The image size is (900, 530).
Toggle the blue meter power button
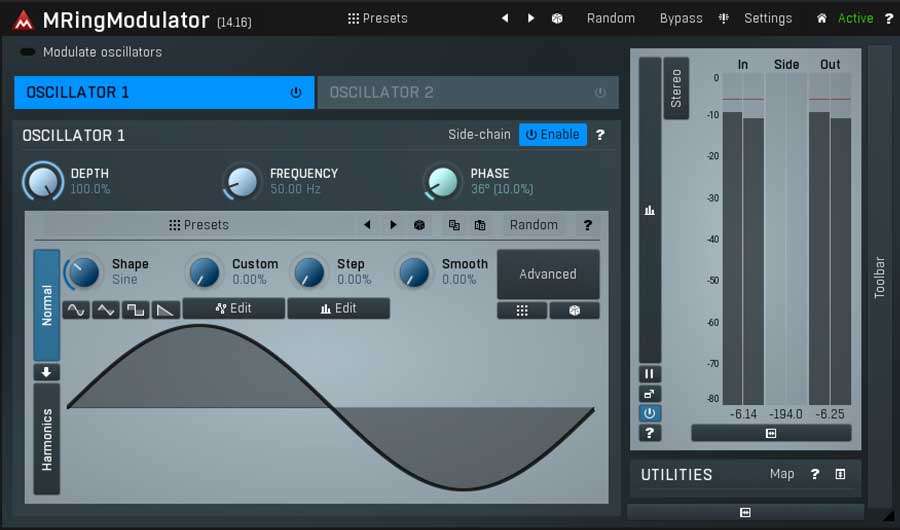650,413
